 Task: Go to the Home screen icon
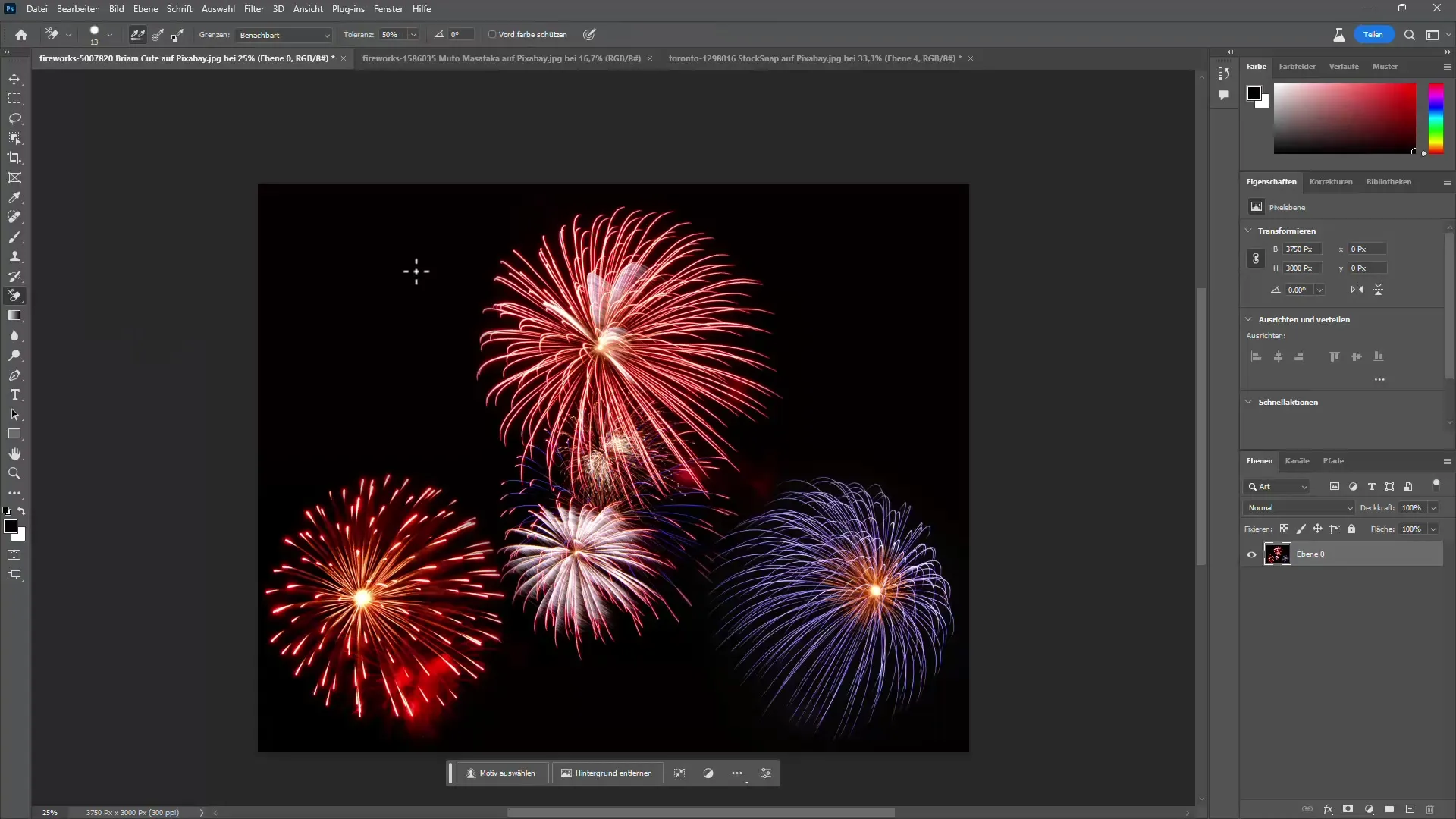[21, 34]
